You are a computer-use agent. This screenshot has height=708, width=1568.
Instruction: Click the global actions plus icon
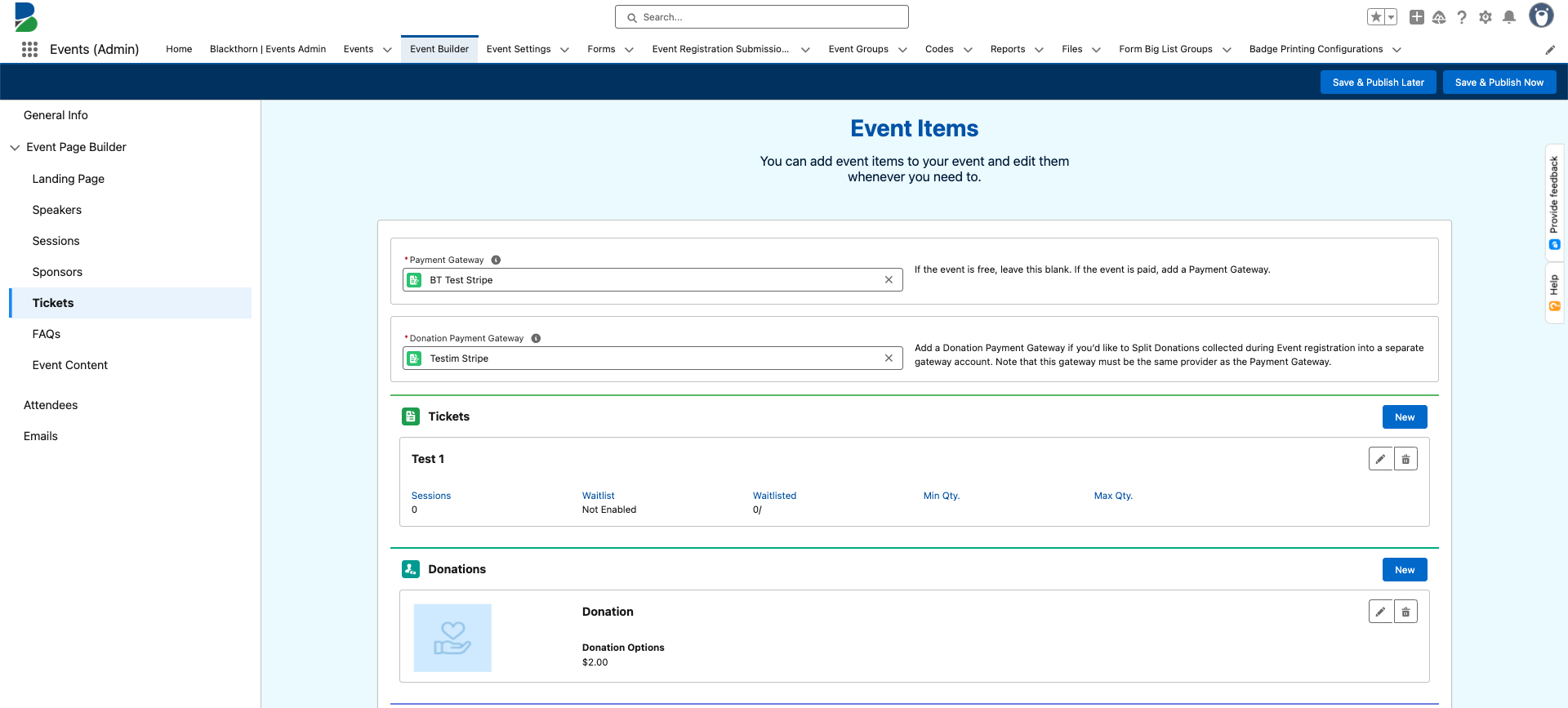point(1417,17)
